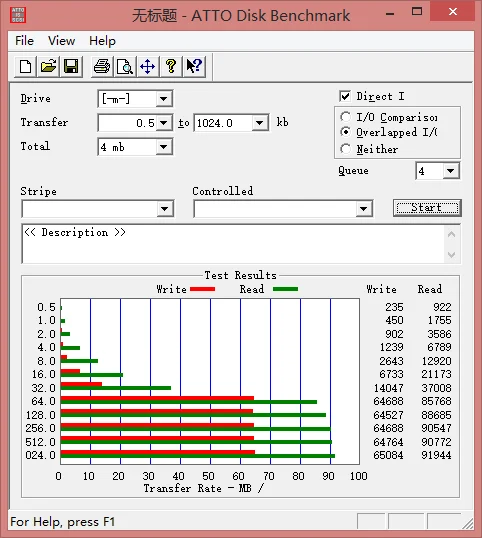Click the status bar help text
482x538 pixels.
62,522
